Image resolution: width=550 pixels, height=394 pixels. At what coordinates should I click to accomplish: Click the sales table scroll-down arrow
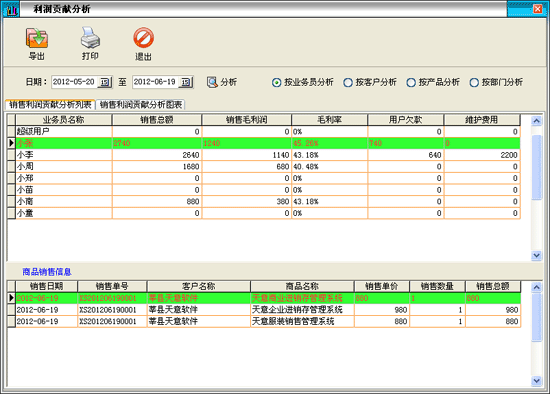point(536,380)
